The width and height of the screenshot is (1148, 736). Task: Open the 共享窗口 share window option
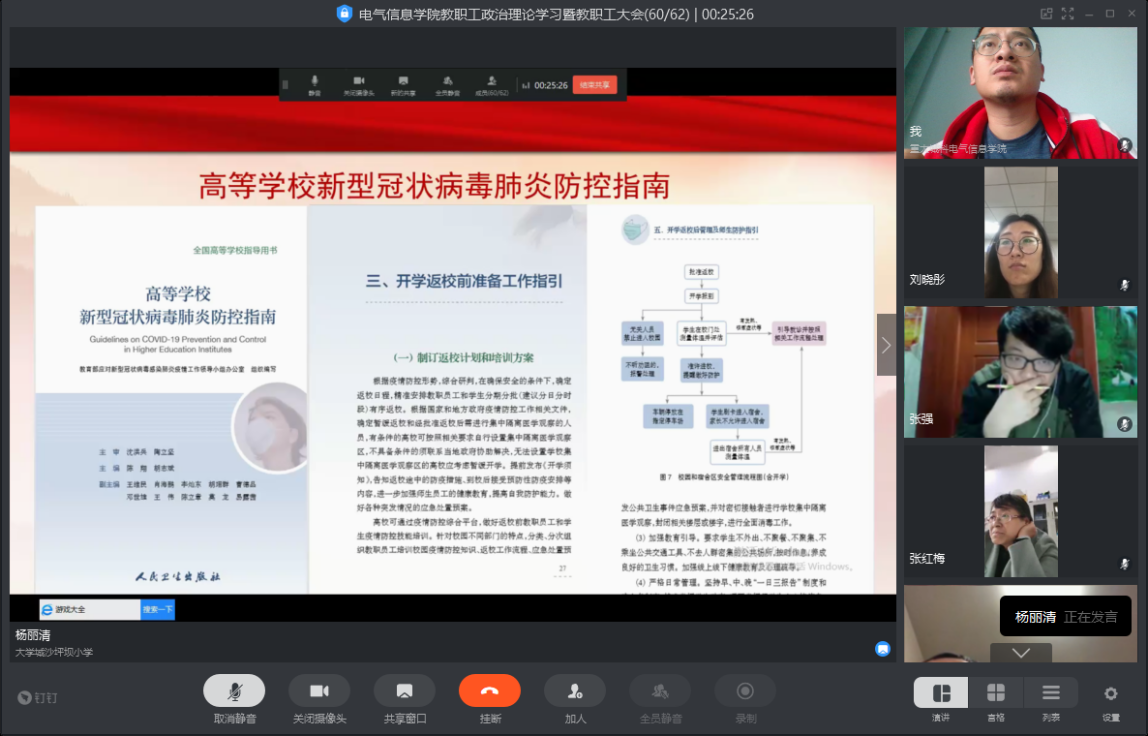tap(404, 691)
